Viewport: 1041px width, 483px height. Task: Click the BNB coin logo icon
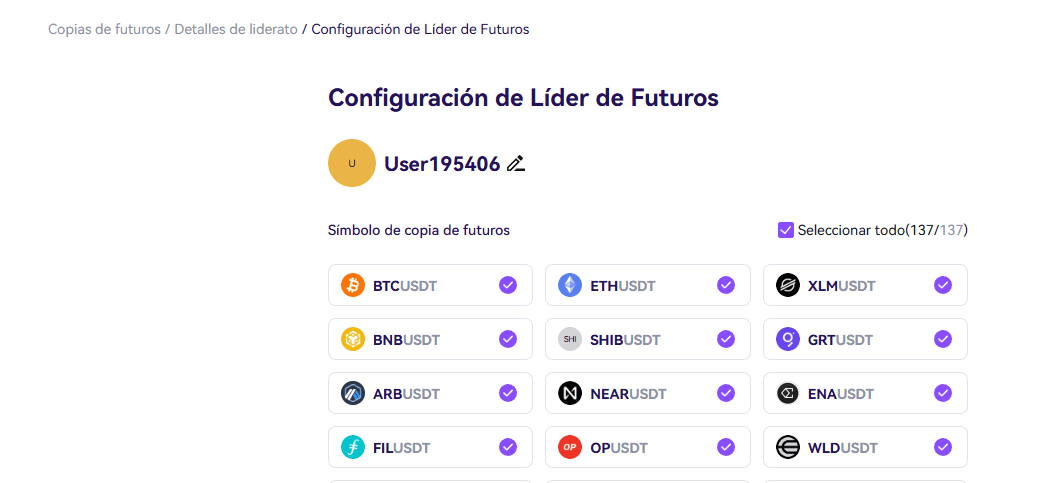(353, 340)
